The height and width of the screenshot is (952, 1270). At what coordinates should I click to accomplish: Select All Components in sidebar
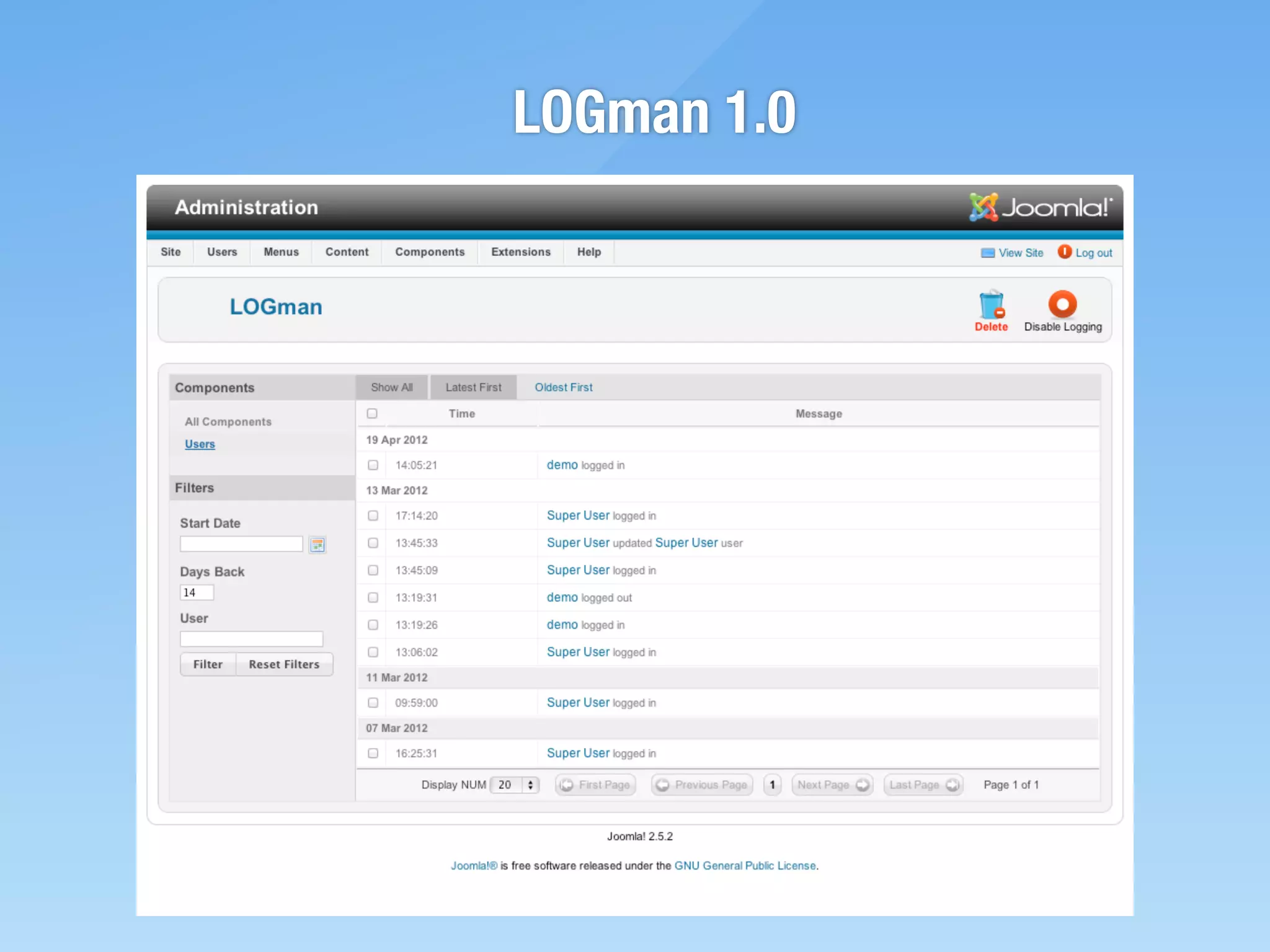point(228,421)
